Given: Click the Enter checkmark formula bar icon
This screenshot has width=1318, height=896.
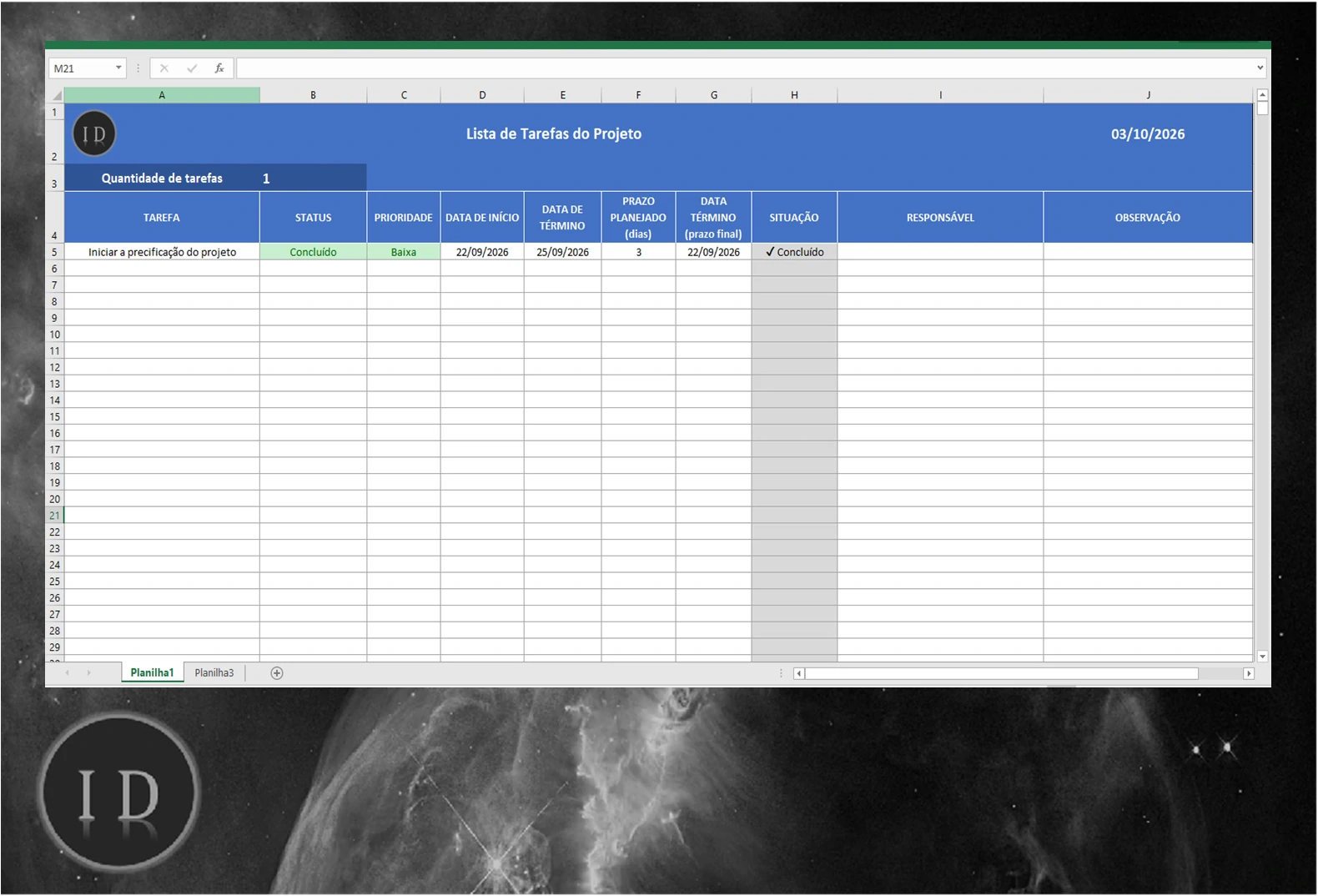Looking at the screenshot, I should coord(192,68).
